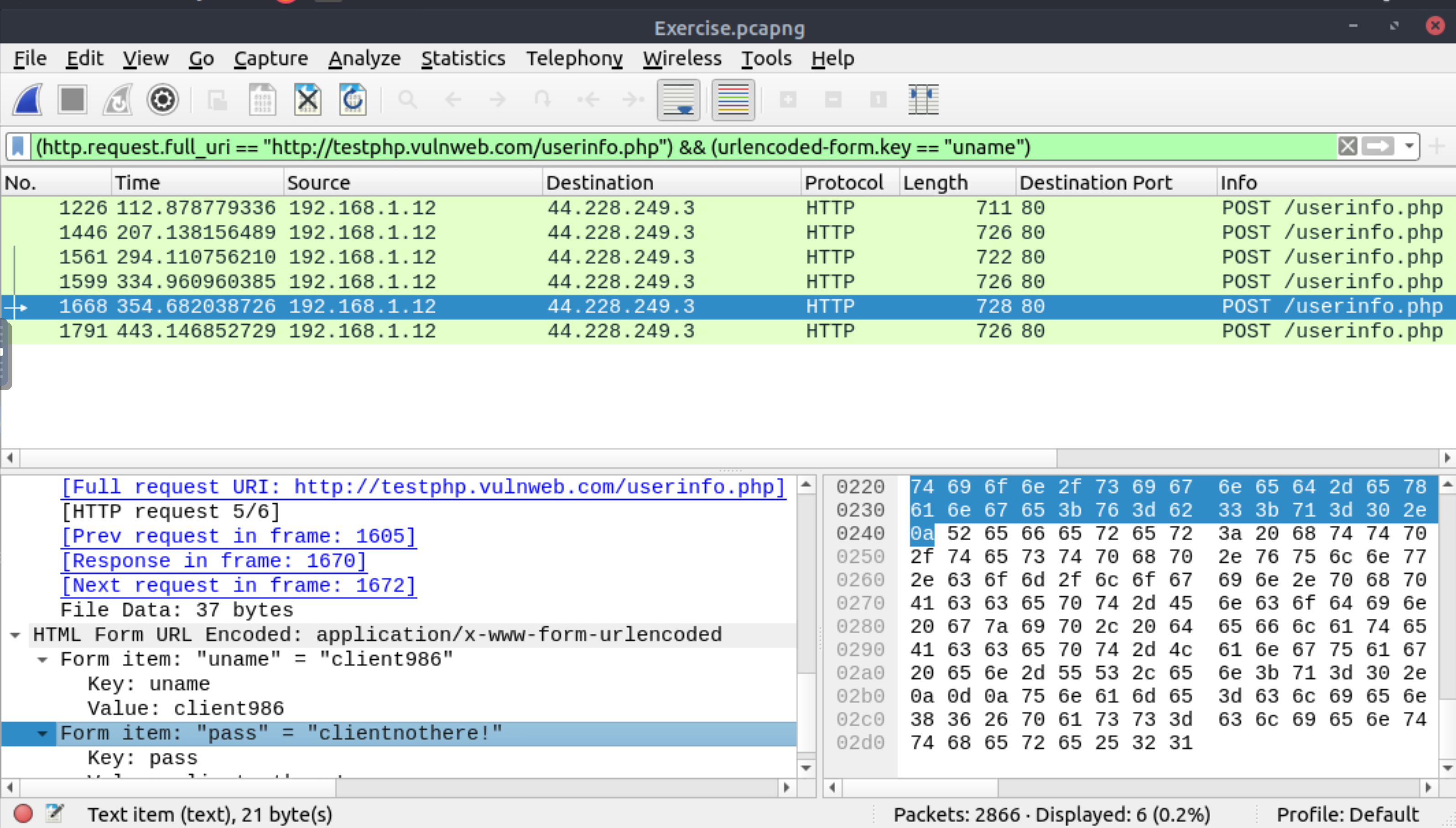Click hex bytes row at offset 0260
The height and width of the screenshot is (828, 1456).
pyautogui.click(x=1168, y=580)
